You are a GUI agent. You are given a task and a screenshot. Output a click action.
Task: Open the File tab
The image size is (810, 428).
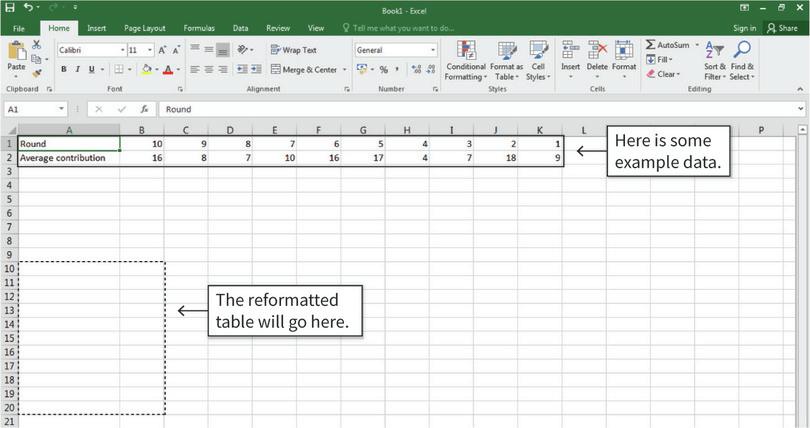pos(19,28)
